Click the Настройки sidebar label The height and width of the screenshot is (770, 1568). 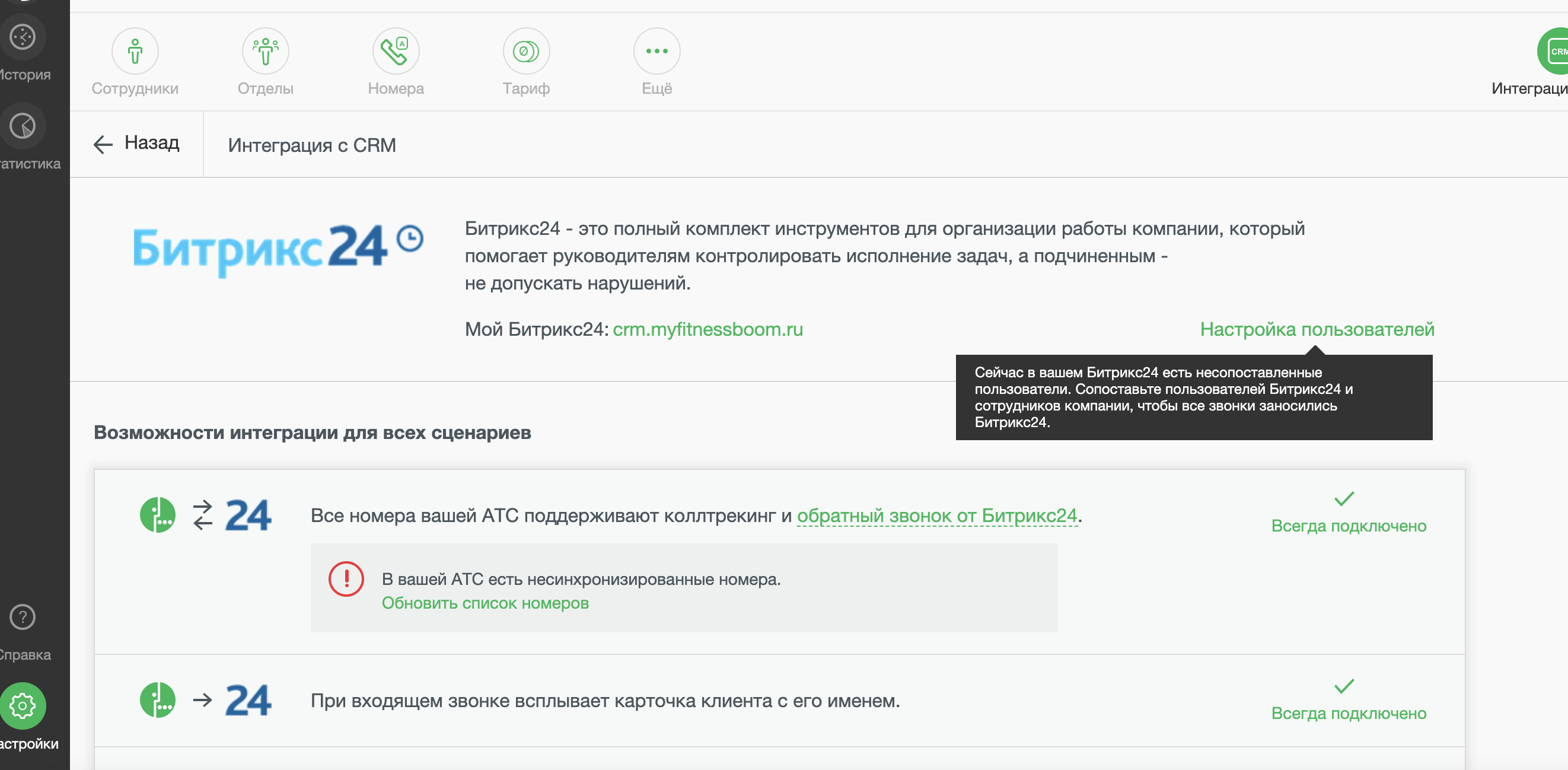click(x=28, y=743)
